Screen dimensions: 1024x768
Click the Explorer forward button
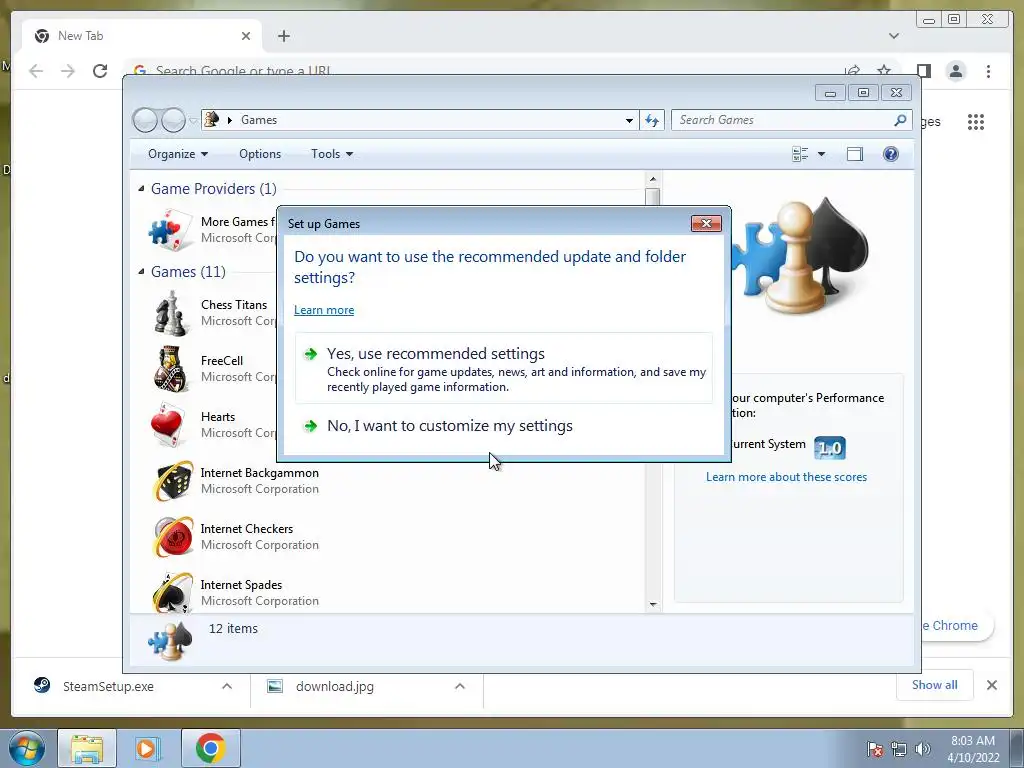coord(173,120)
